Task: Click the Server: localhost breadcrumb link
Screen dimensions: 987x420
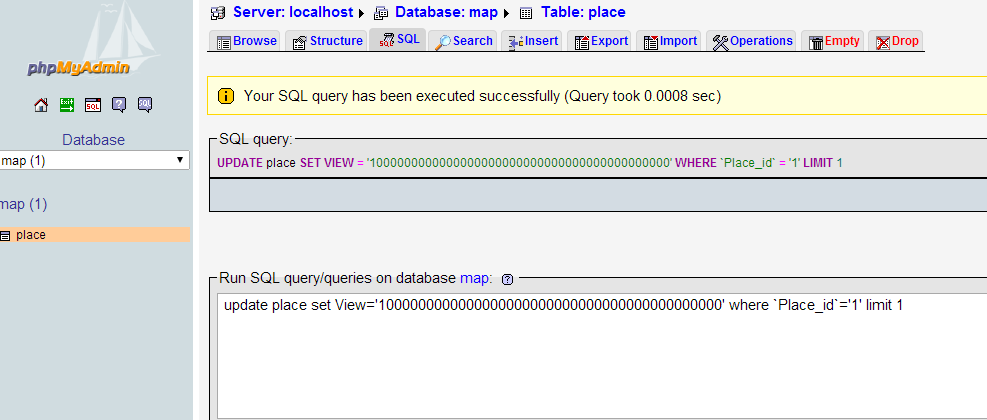Action: [x=293, y=12]
